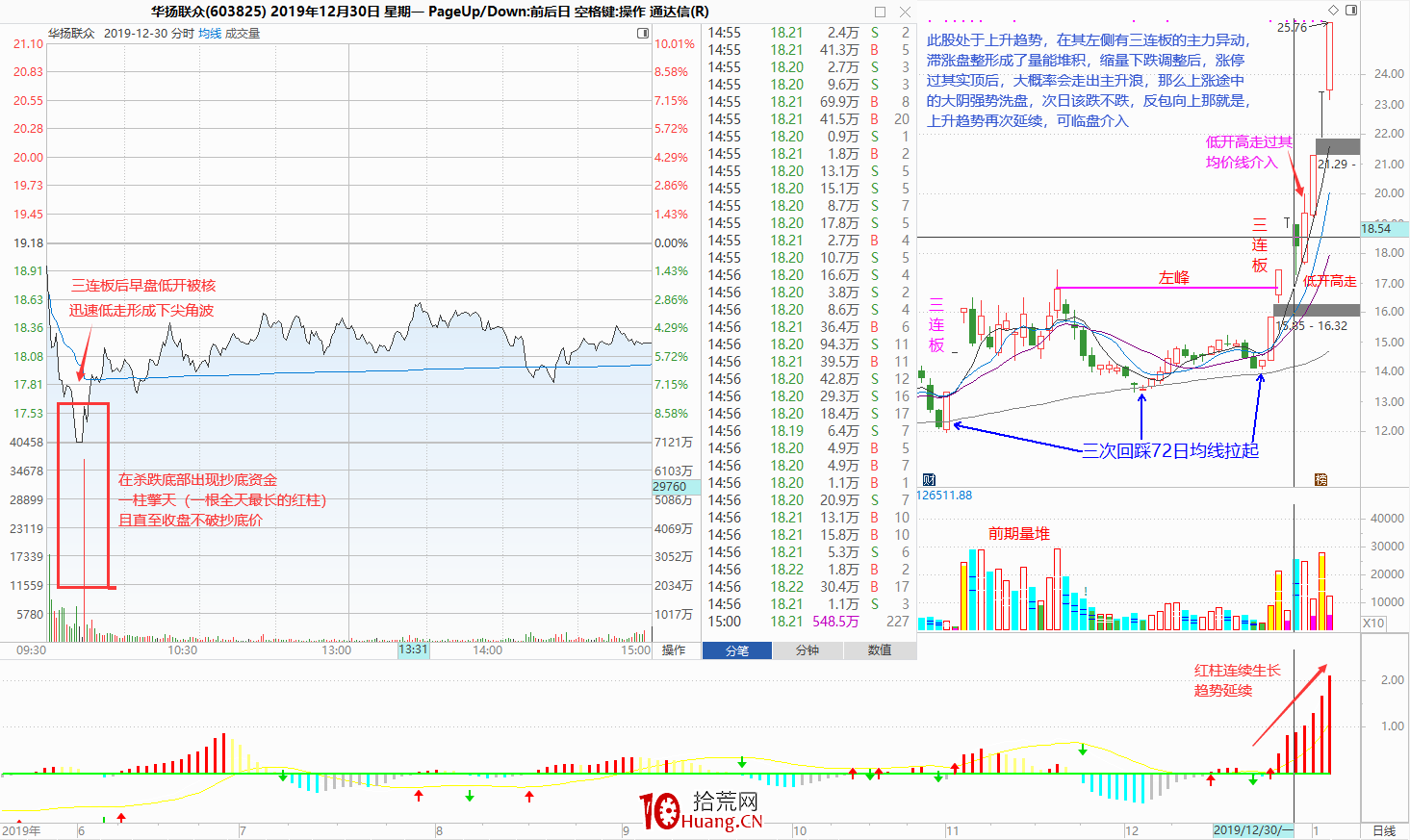This screenshot has width=1410, height=840.
Task: Toggle the right sidebar panel icon on daily chart
Action: pos(1351,10)
